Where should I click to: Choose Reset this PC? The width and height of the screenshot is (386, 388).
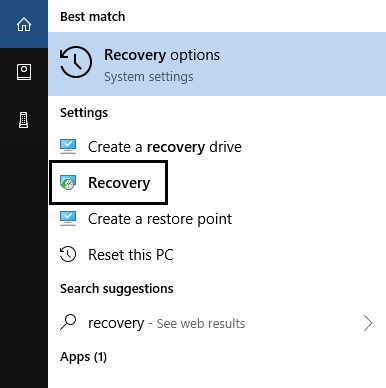[217, 255]
